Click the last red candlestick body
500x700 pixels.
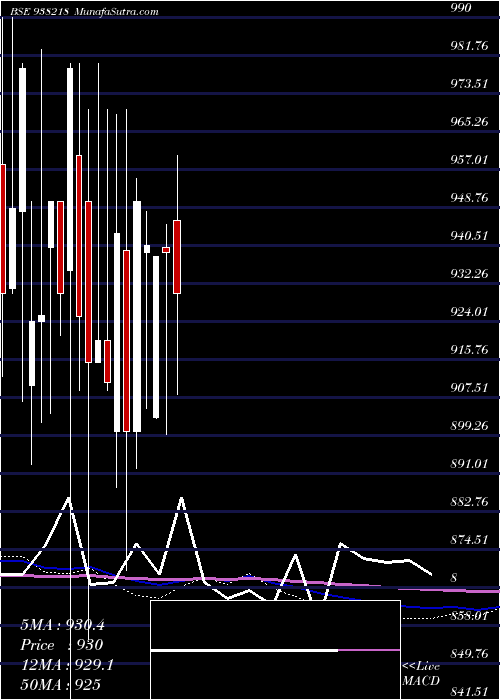click(x=177, y=257)
